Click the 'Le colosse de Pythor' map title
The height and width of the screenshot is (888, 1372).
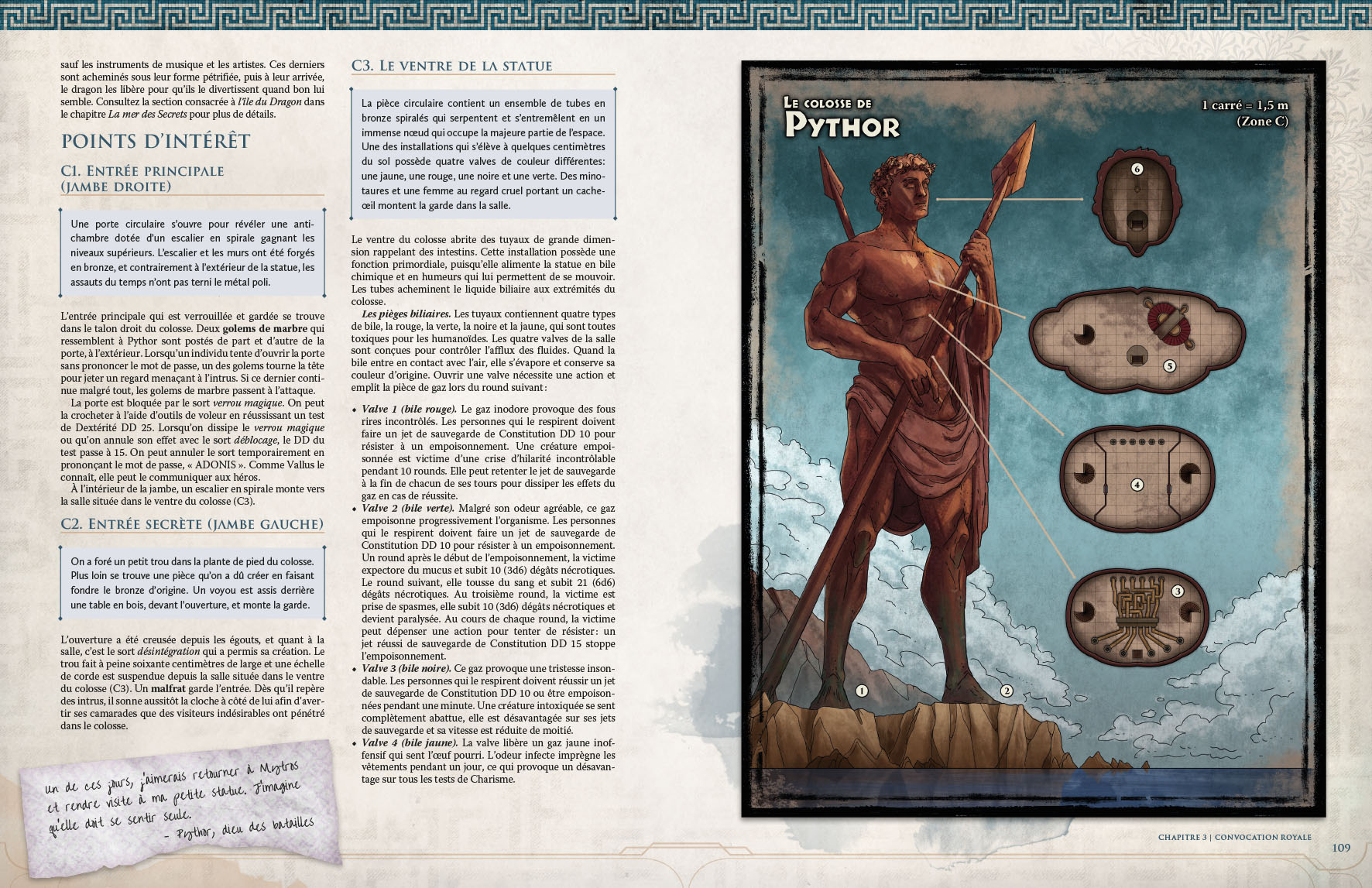coord(842,118)
